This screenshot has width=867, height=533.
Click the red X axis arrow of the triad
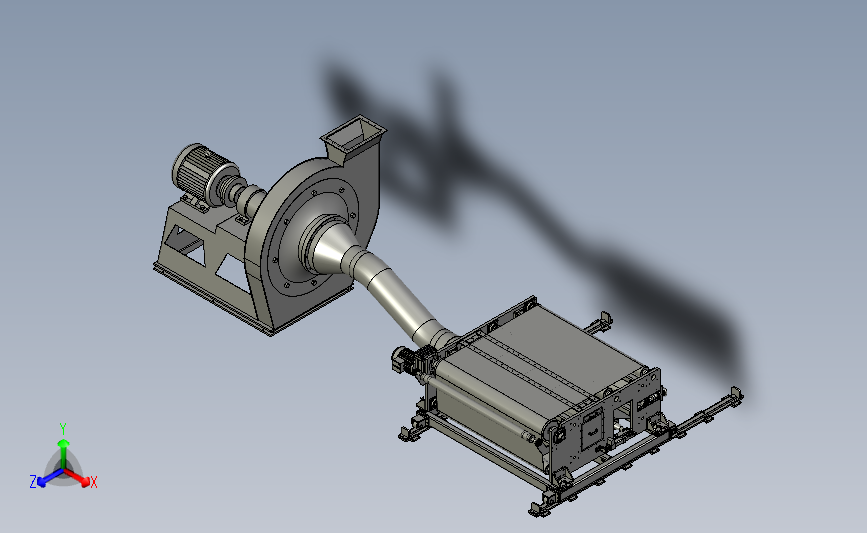pos(79,477)
